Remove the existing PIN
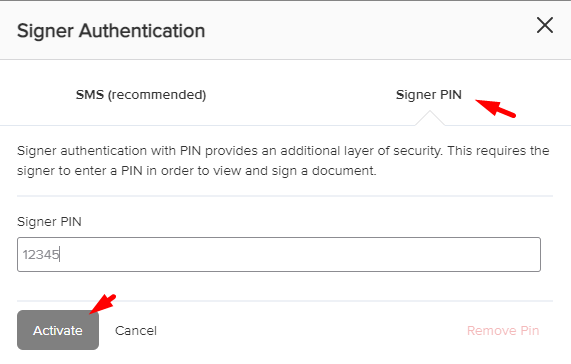The height and width of the screenshot is (364, 571). 503,331
